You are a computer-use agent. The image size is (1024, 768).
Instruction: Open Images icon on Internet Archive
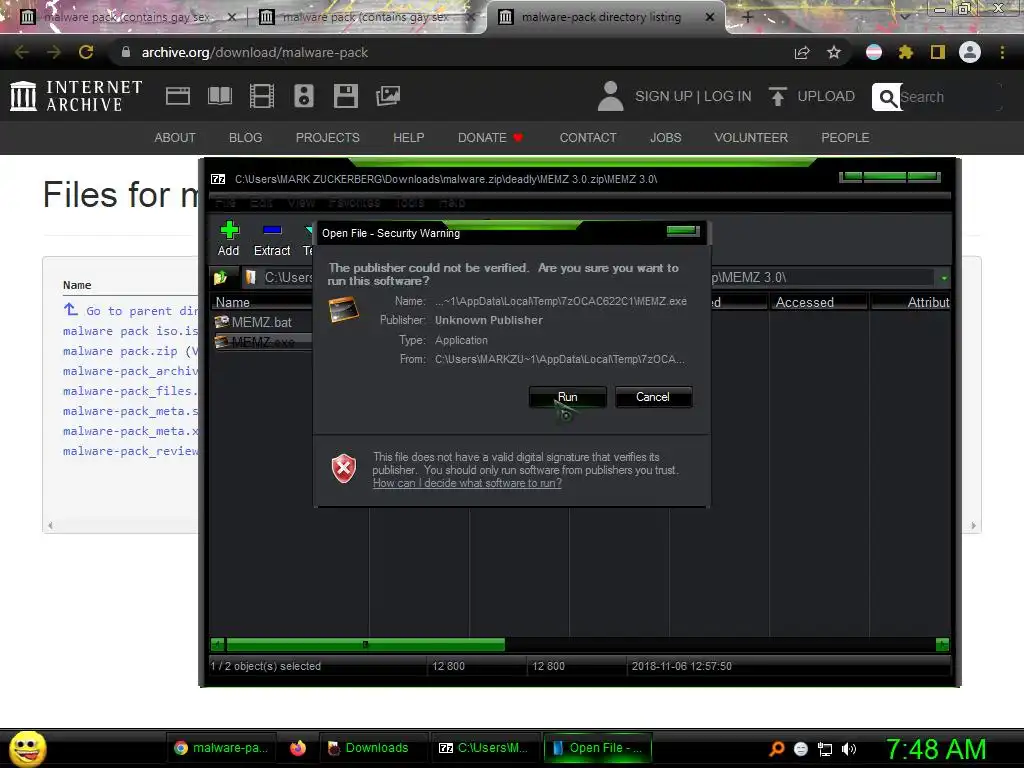[x=388, y=96]
